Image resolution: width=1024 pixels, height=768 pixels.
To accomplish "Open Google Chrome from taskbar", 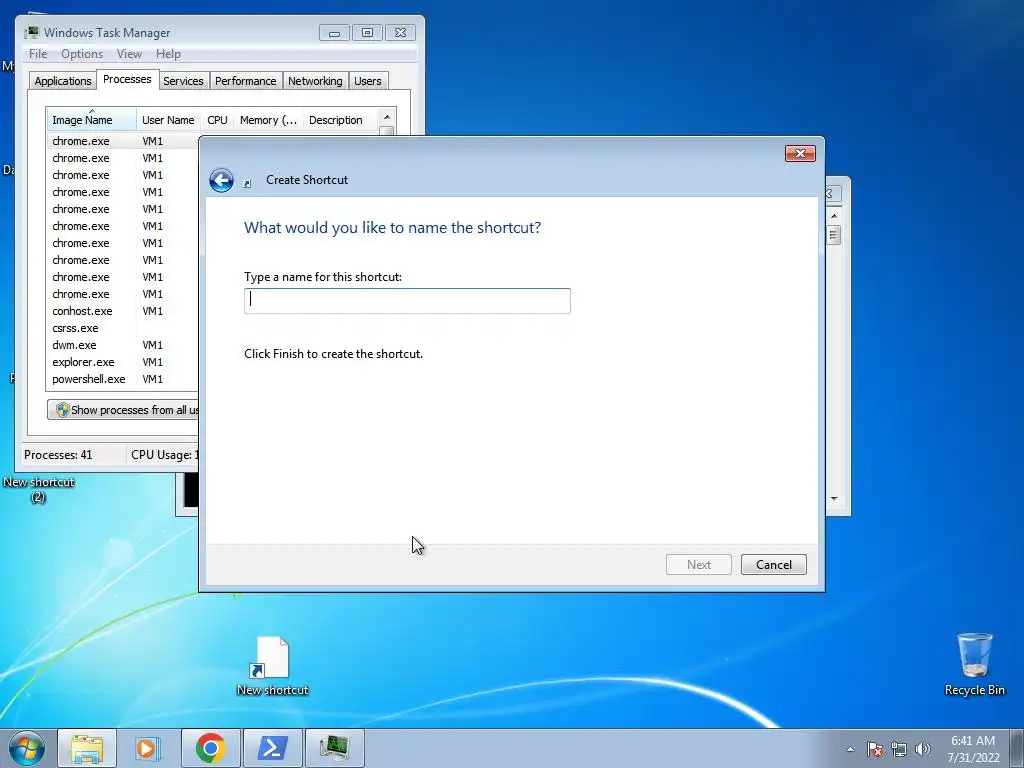I will pyautogui.click(x=210, y=748).
